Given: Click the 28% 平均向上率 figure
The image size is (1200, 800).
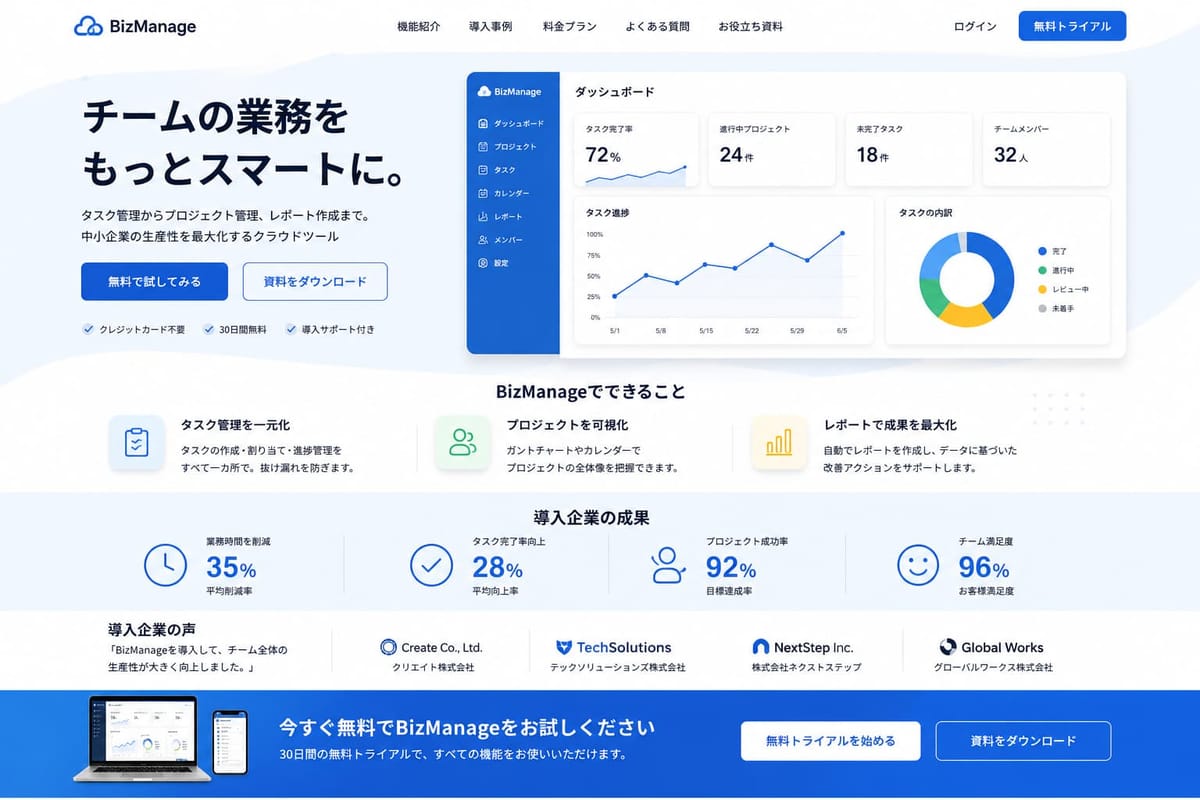Looking at the screenshot, I should point(497,568).
